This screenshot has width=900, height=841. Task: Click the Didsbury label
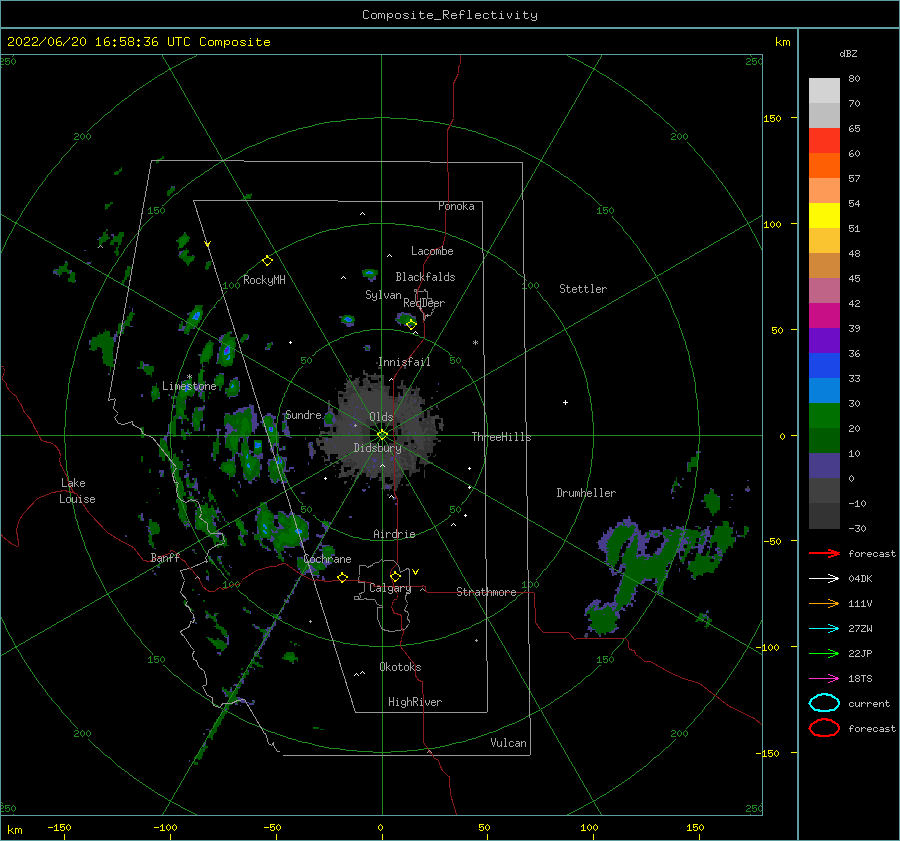coord(377,448)
